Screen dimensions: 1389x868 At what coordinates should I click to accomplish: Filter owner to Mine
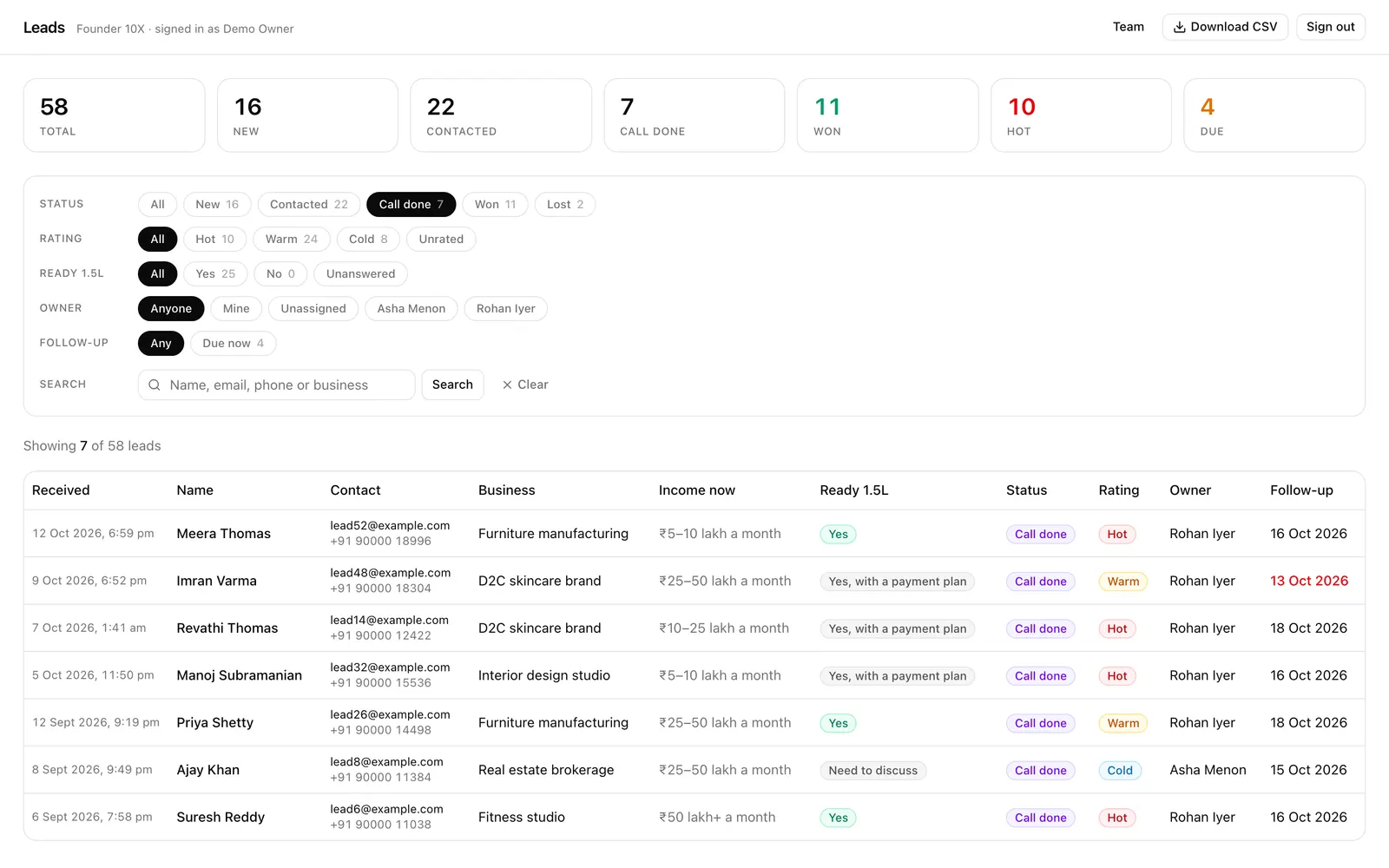tap(236, 308)
